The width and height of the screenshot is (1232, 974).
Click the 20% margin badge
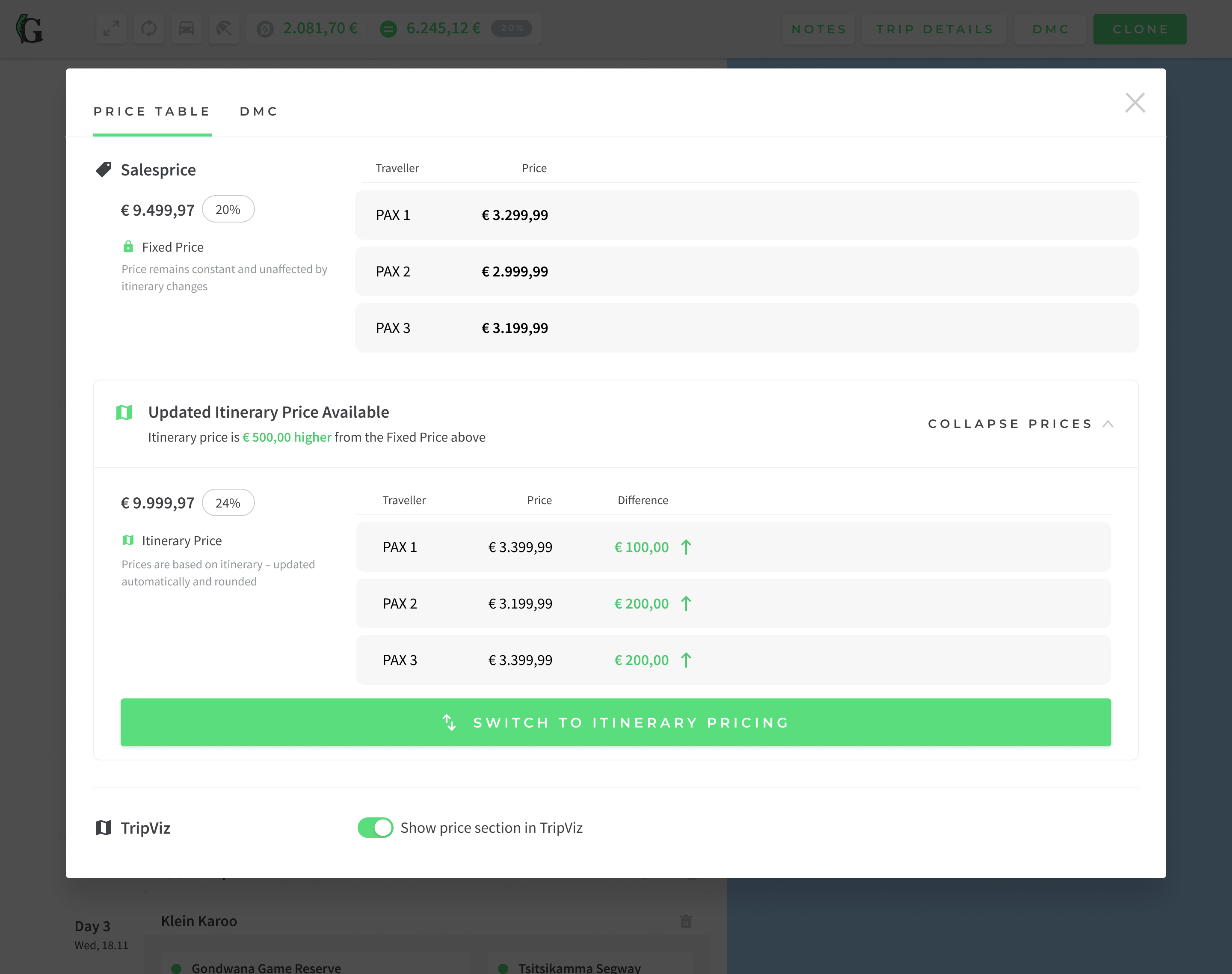point(228,209)
